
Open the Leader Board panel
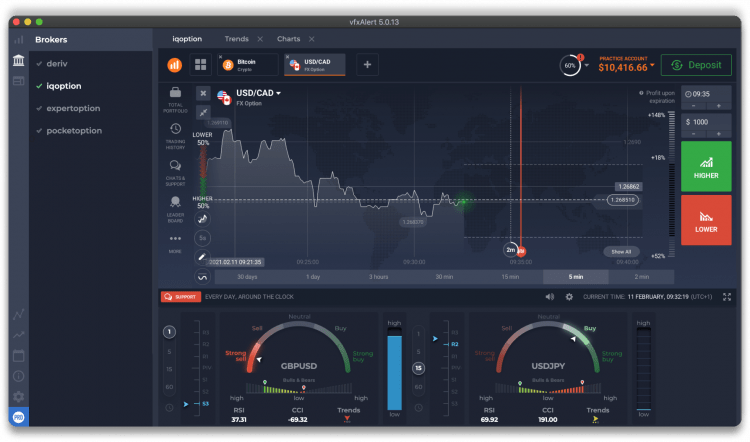pyautogui.click(x=175, y=206)
